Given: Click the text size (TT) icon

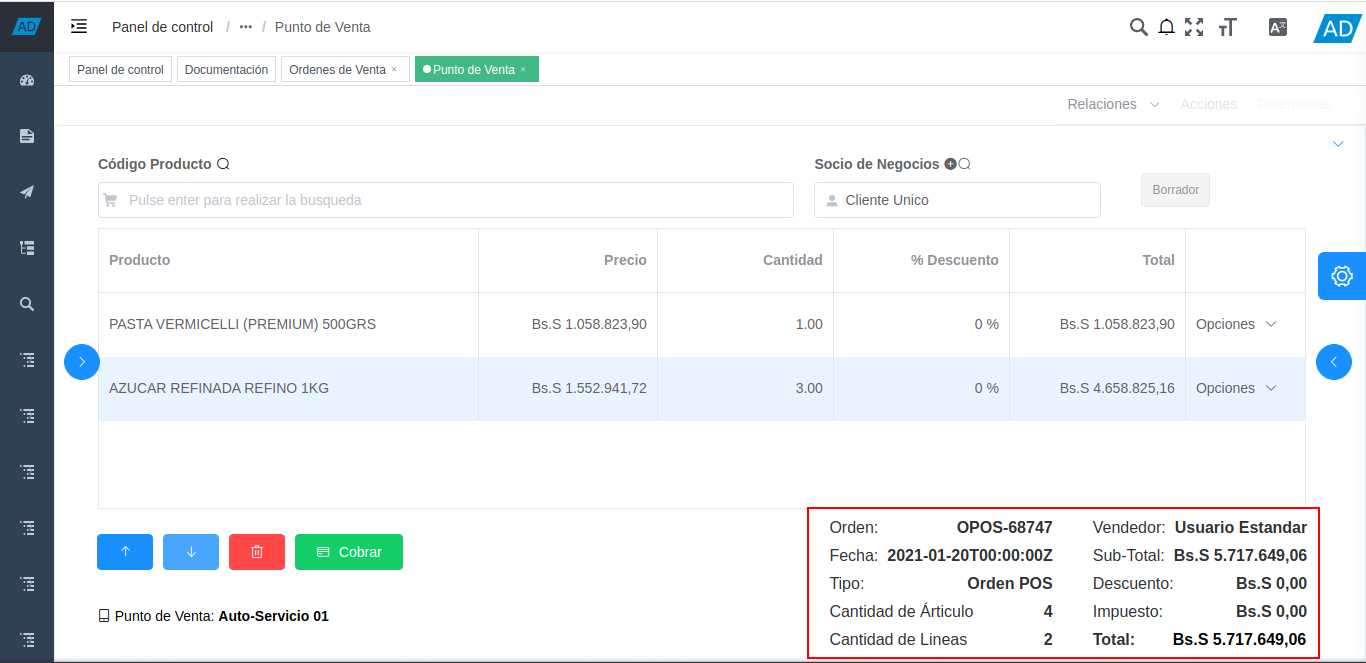Looking at the screenshot, I should (1228, 27).
